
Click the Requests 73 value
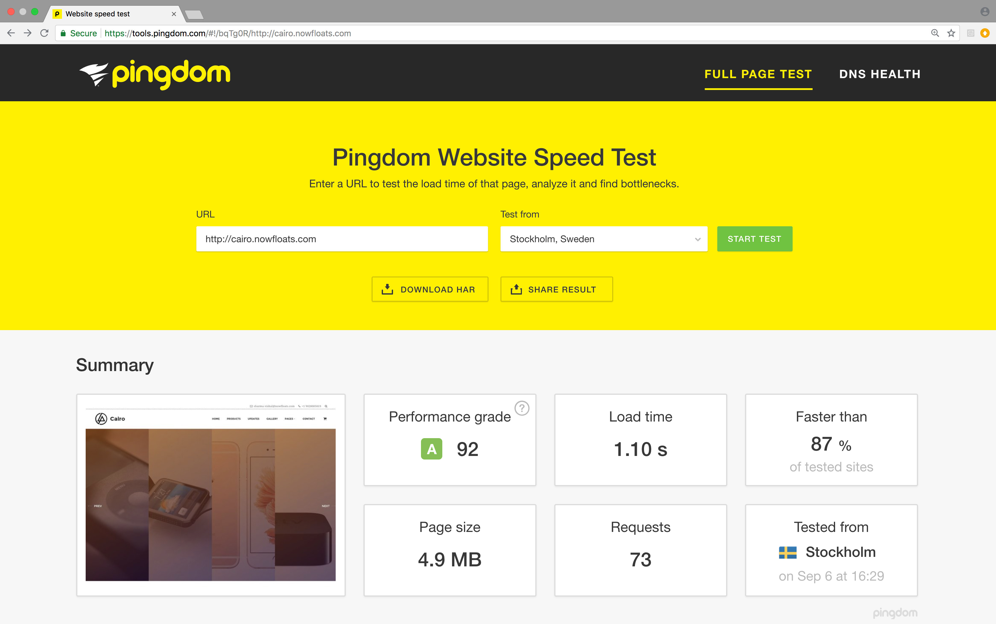(640, 560)
